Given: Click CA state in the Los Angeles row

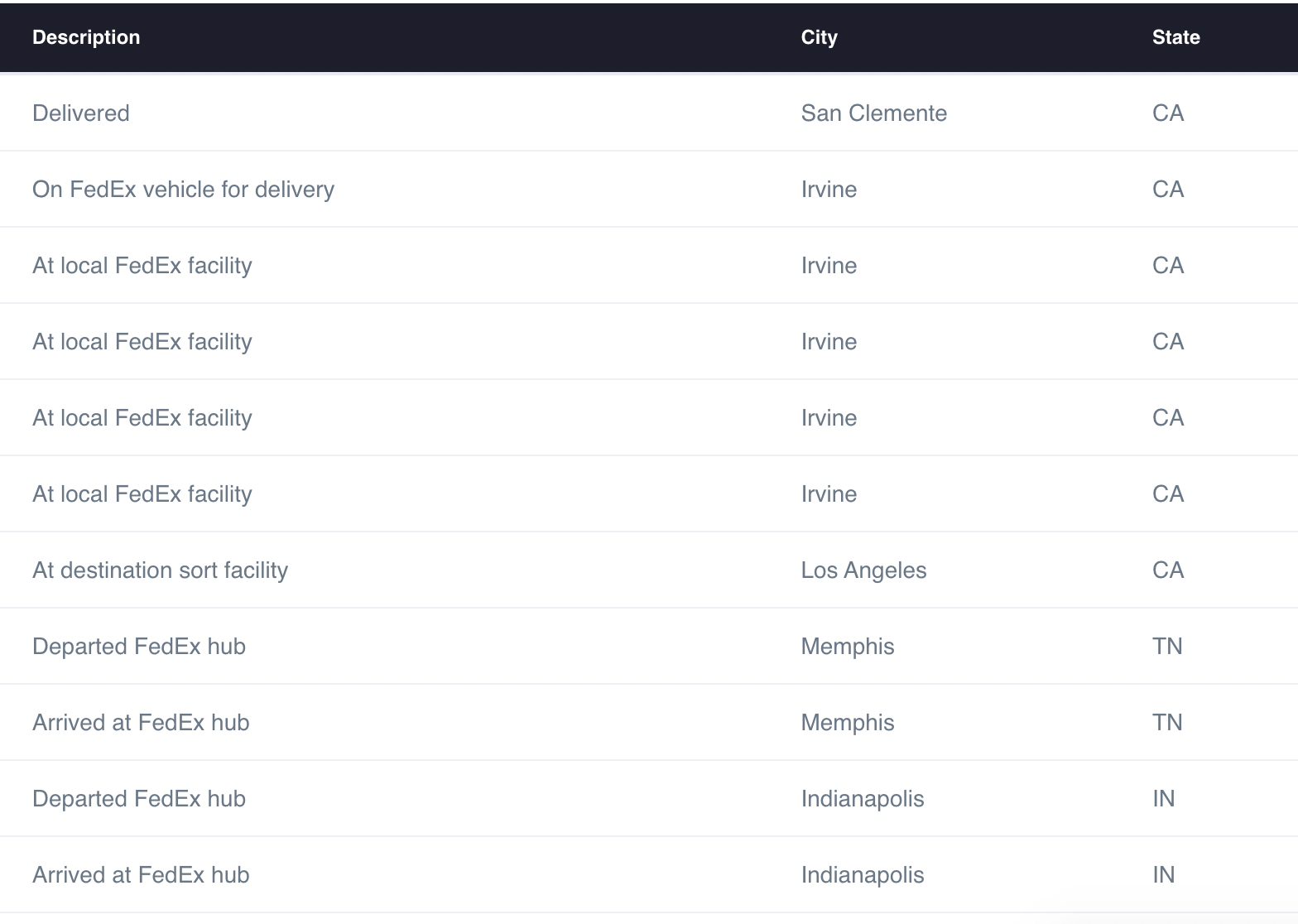Looking at the screenshot, I should pyautogui.click(x=1167, y=570).
